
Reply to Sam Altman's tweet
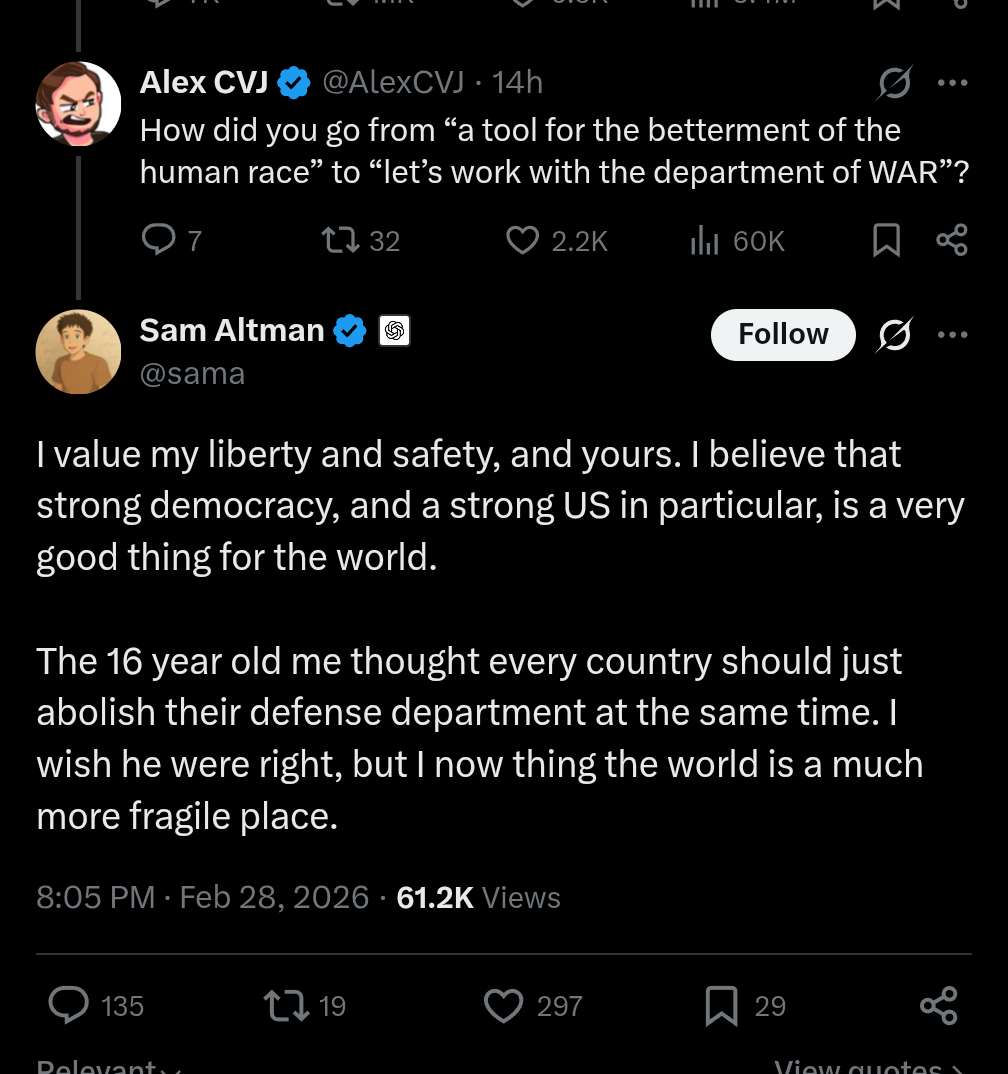click(x=69, y=1005)
